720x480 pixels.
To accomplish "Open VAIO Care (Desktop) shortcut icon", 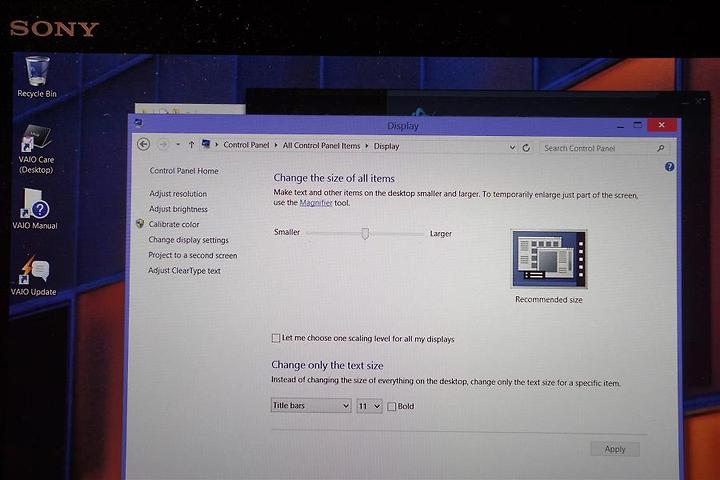I will click(x=36, y=148).
